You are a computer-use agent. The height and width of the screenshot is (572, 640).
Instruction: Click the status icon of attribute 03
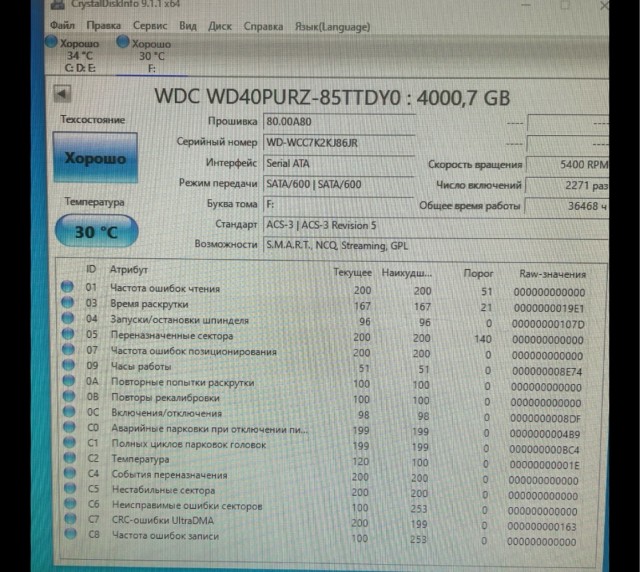(x=68, y=302)
